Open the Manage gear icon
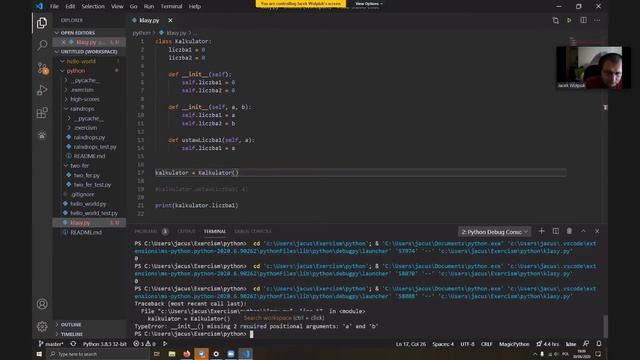Screen dimensions: 640x360 tap(42, 326)
